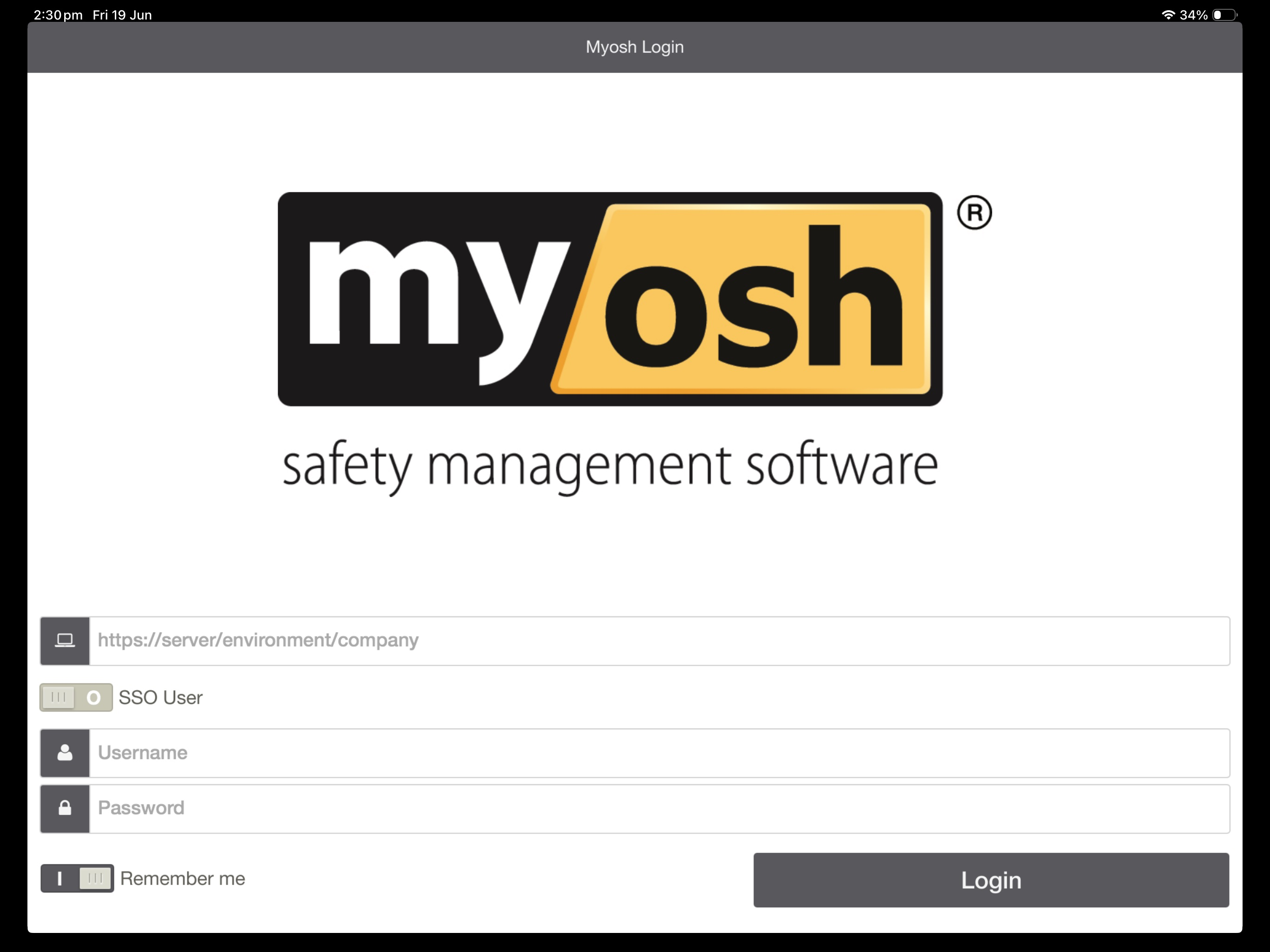Click the myosh logo image

coord(610,299)
